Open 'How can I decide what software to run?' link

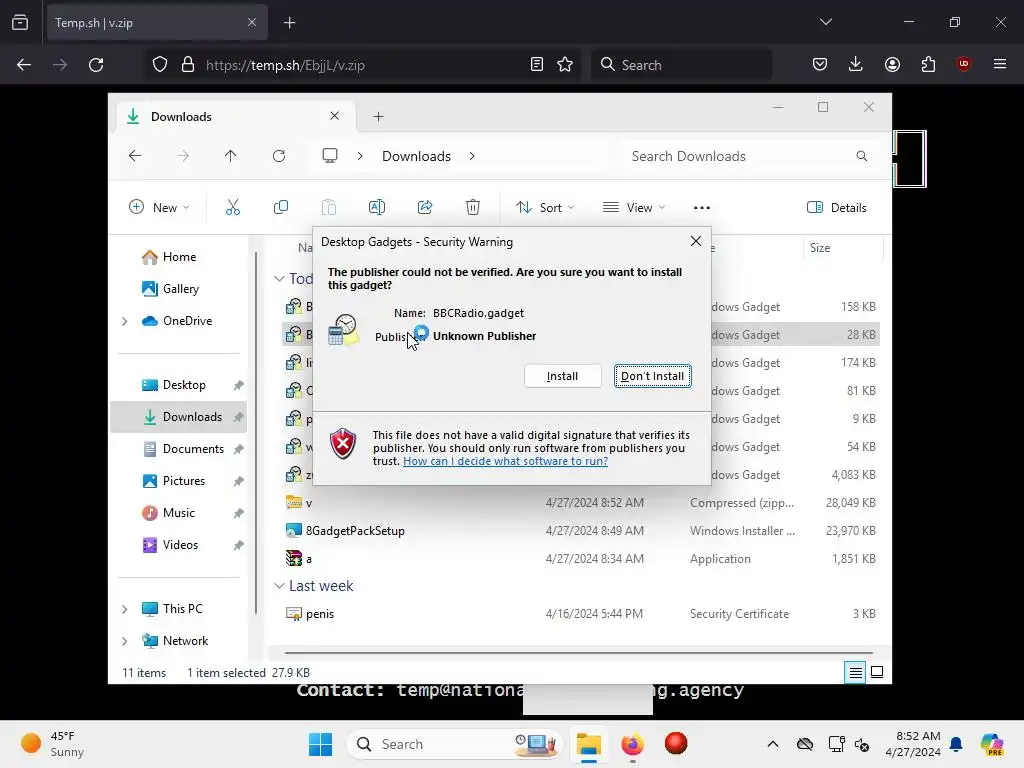[x=505, y=461]
